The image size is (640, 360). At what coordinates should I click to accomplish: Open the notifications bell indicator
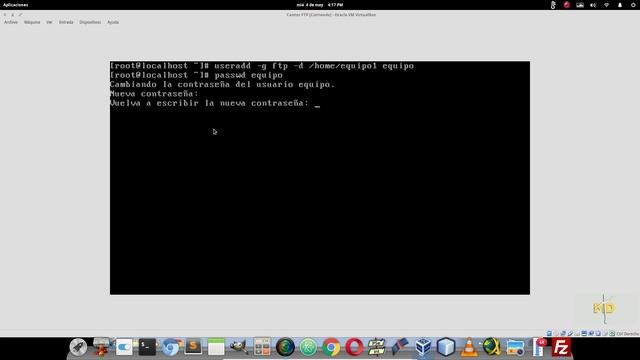click(620, 5)
